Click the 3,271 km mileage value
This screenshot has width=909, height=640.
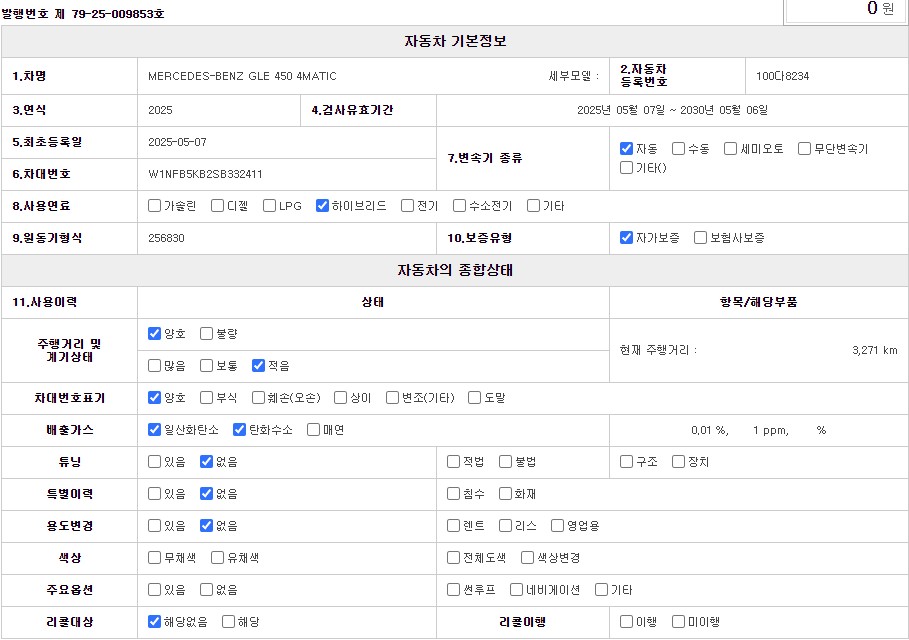pyautogui.click(x=873, y=350)
